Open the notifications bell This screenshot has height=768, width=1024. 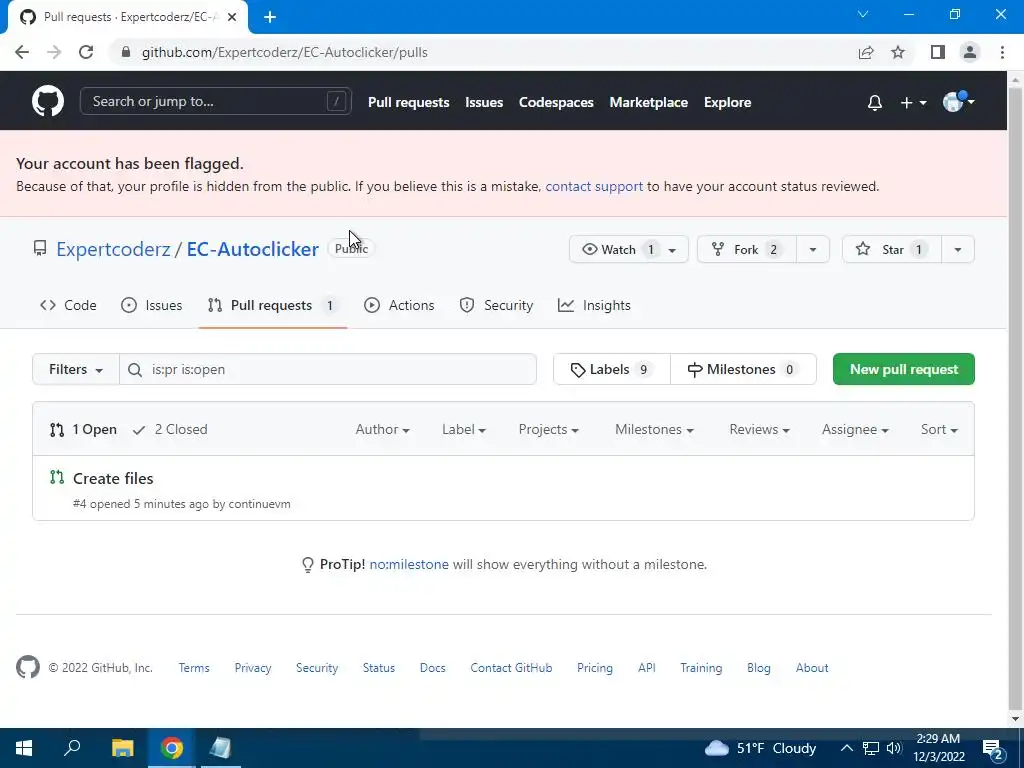point(874,103)
